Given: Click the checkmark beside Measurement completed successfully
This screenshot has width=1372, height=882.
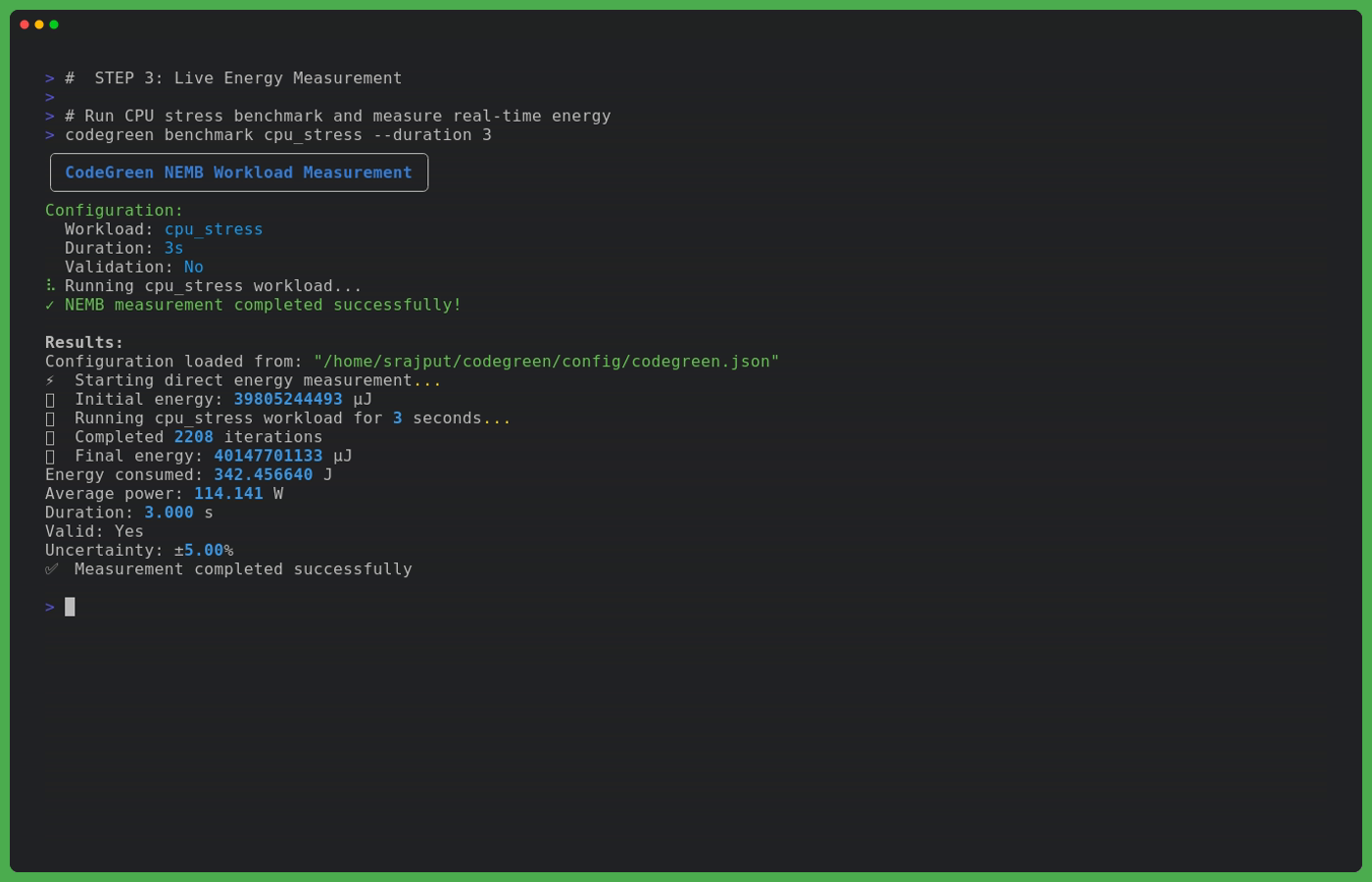Looking at the screenshot, I should [51, 569].
